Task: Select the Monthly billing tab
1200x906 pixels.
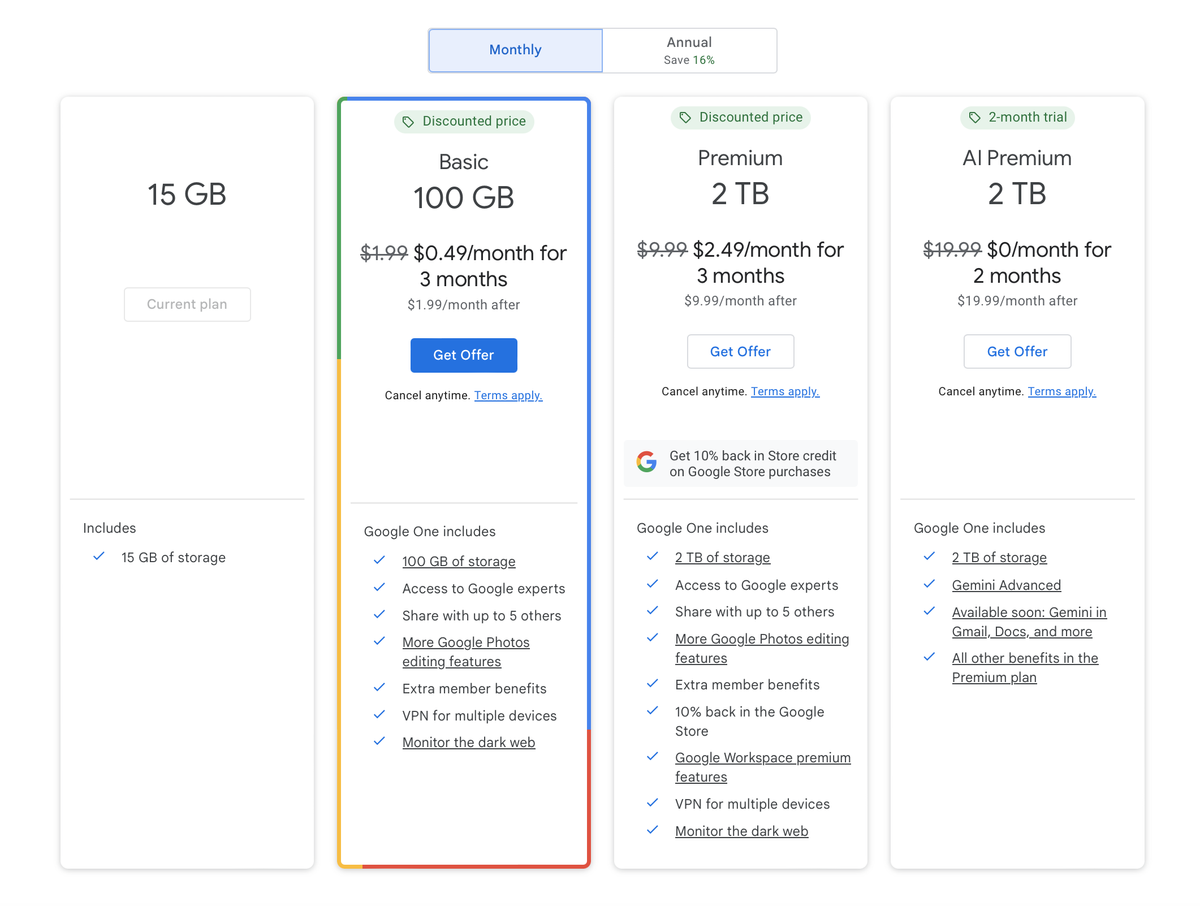Action: click(x=514, y=49)
